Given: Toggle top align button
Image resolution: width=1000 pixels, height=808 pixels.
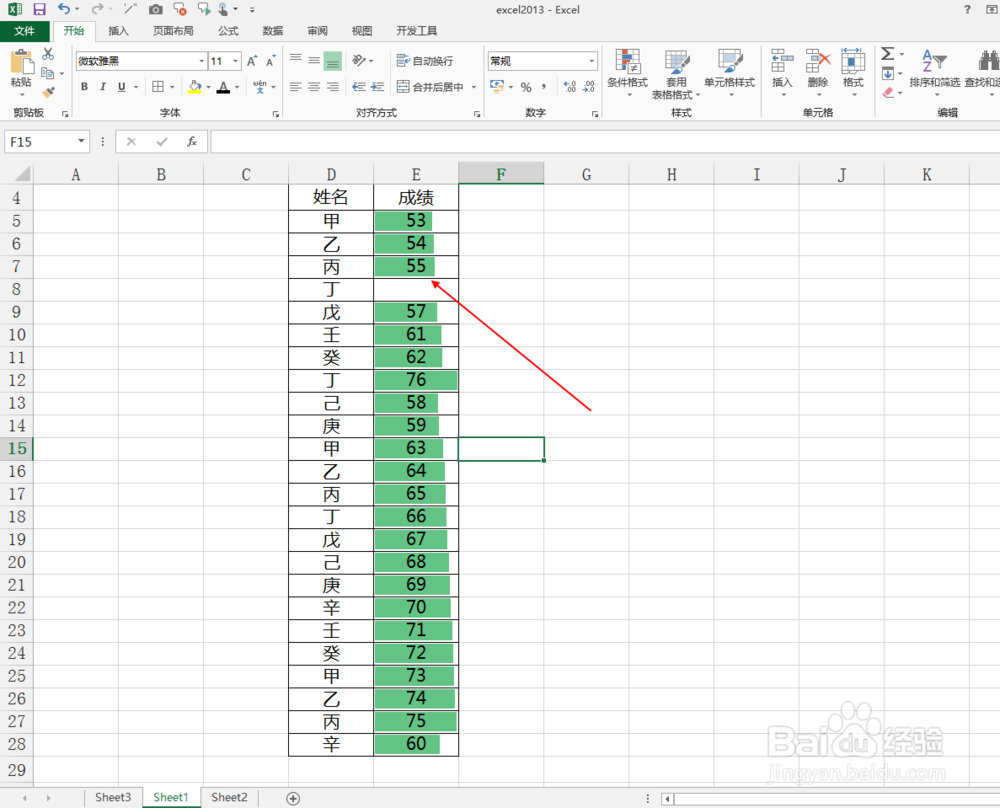Looking at the screenshot, I should click(296, 60).
